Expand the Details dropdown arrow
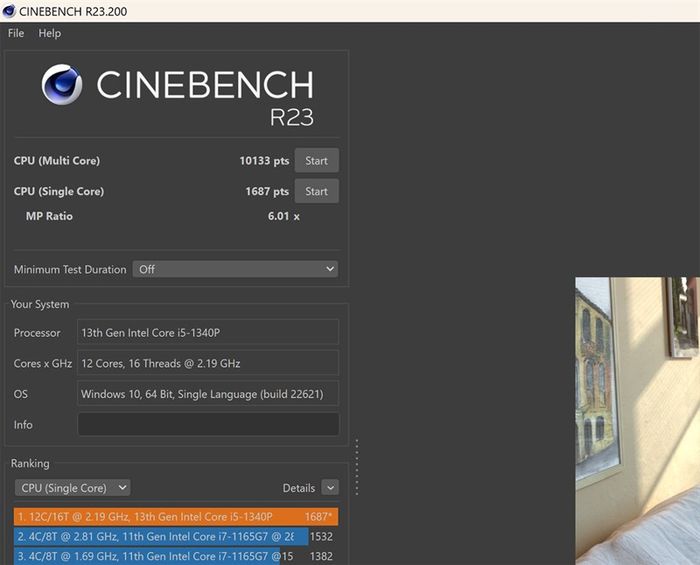Screen dimensions: 700x565 pyautogui.click(x=330, y=488)
